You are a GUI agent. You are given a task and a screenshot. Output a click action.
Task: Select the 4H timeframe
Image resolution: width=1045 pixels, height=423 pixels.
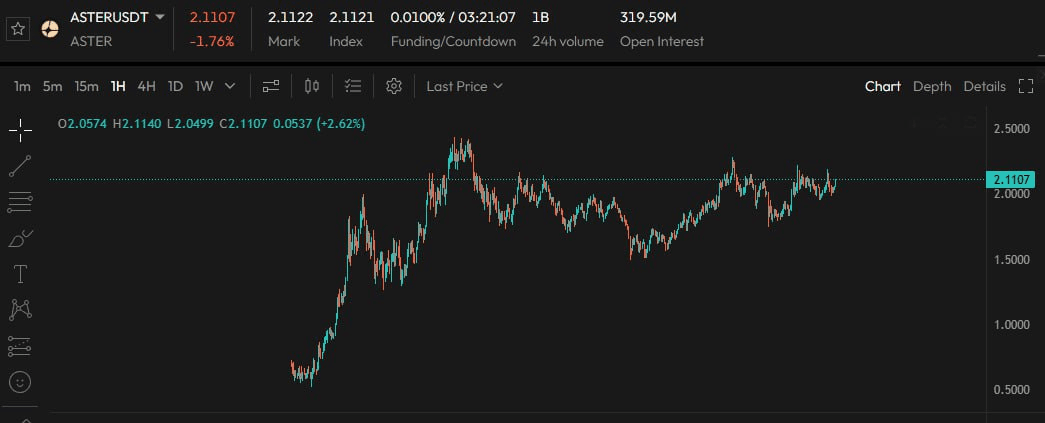(x=146, y=86)
